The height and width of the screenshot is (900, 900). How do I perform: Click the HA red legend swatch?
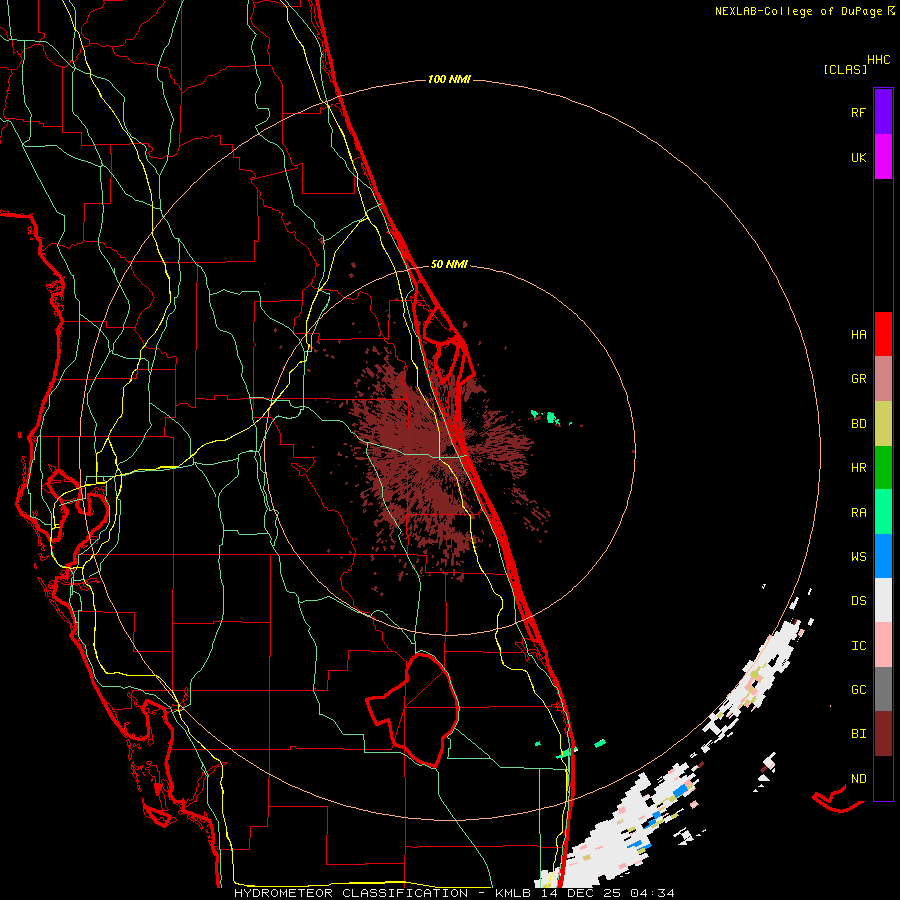[x=883, y=334]
